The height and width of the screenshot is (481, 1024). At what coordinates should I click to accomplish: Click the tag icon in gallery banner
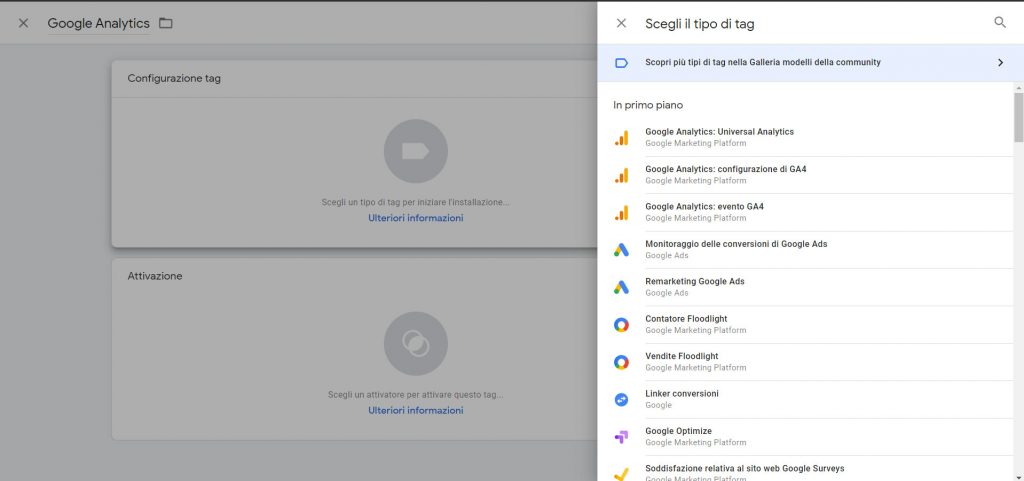point(622,63)
